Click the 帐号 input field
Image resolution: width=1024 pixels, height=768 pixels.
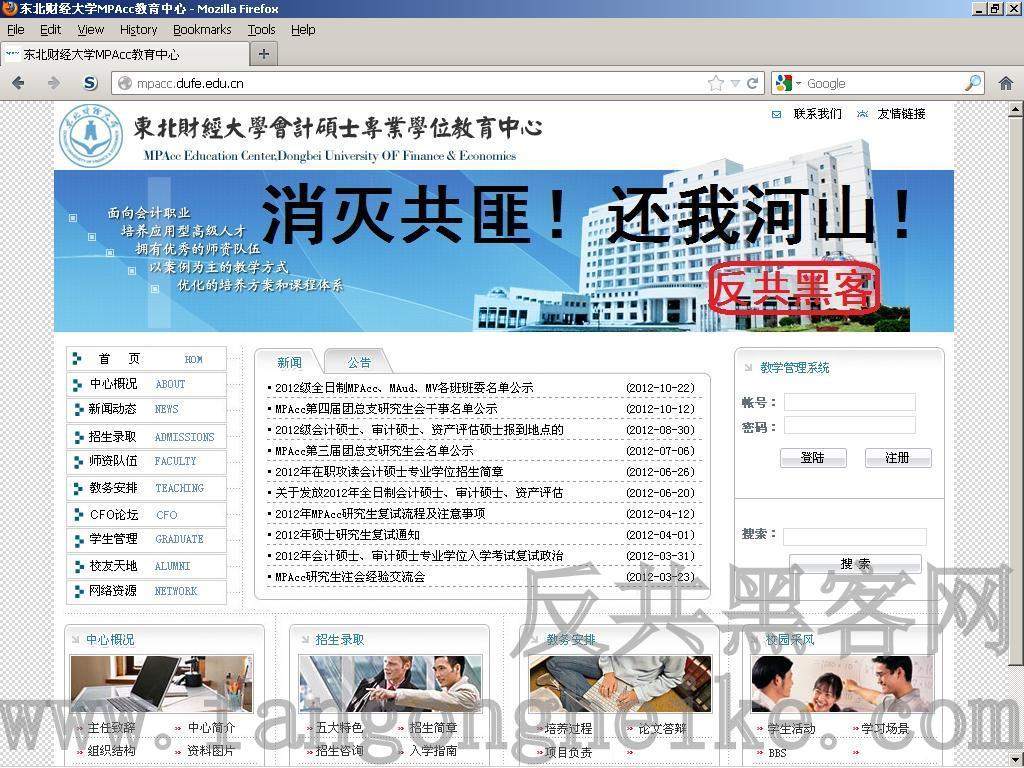850,402
